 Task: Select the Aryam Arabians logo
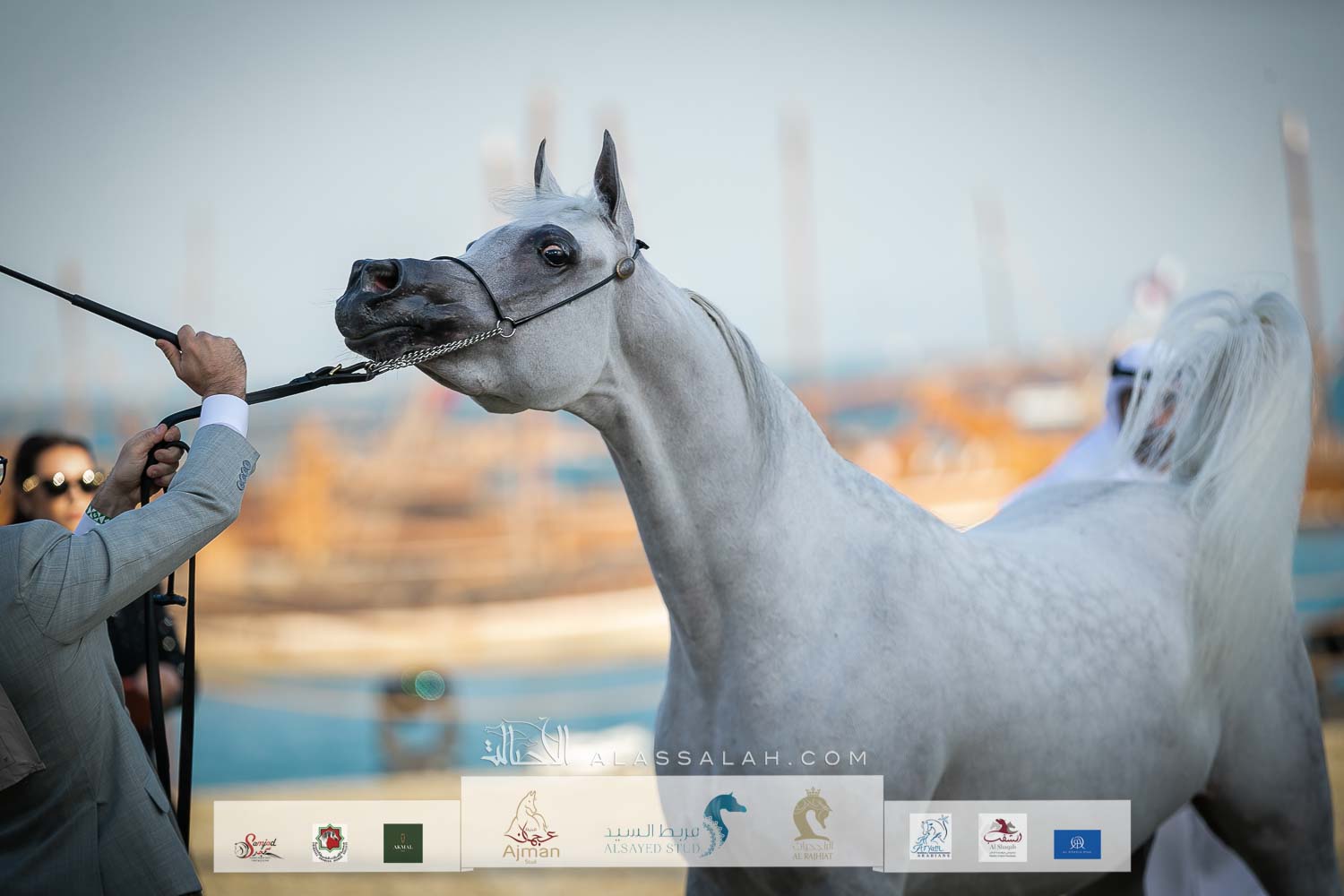[929, 837]
